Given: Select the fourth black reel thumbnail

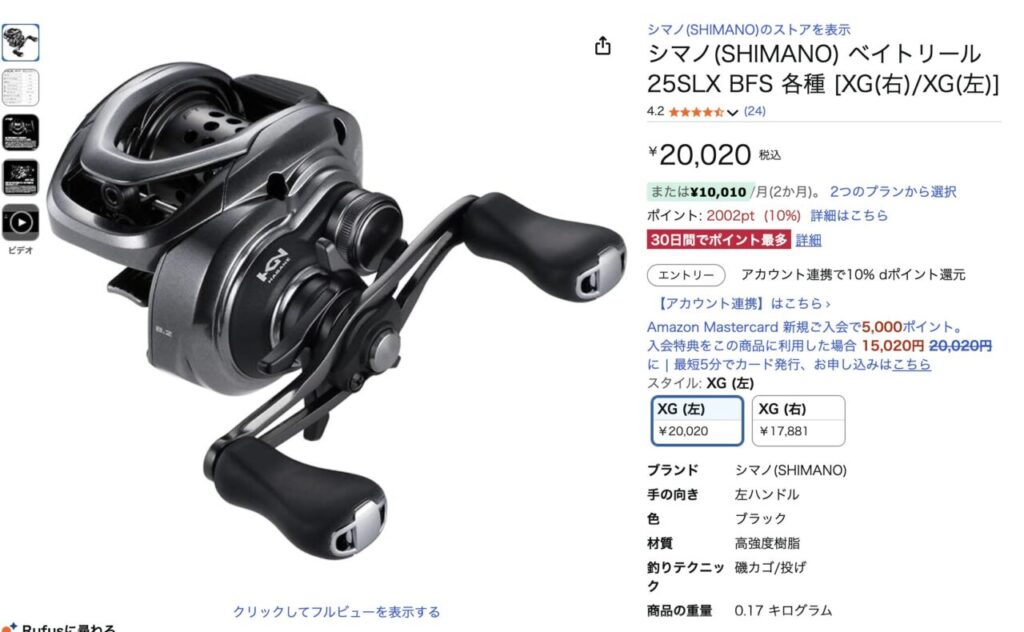Looking at the screenshot, I should pyautogui.click(x=20, y=178).
